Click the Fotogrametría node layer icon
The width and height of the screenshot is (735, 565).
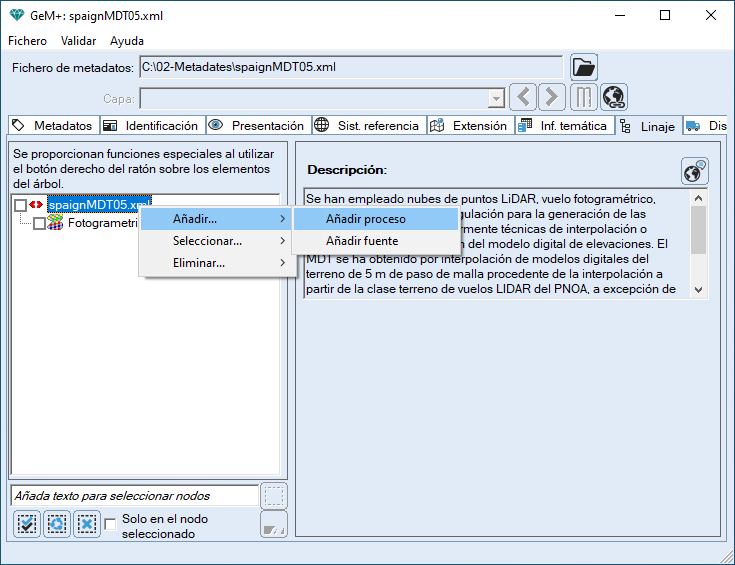coord(56,223)
